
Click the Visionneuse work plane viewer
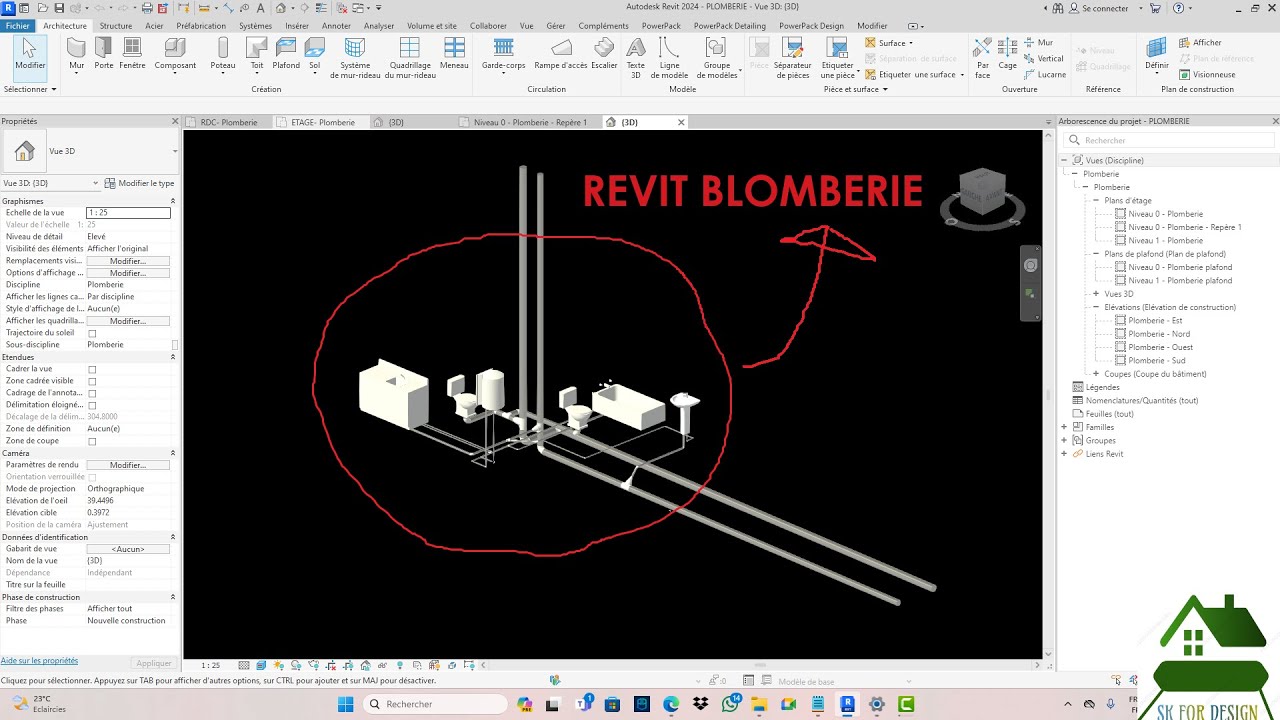1206,75
